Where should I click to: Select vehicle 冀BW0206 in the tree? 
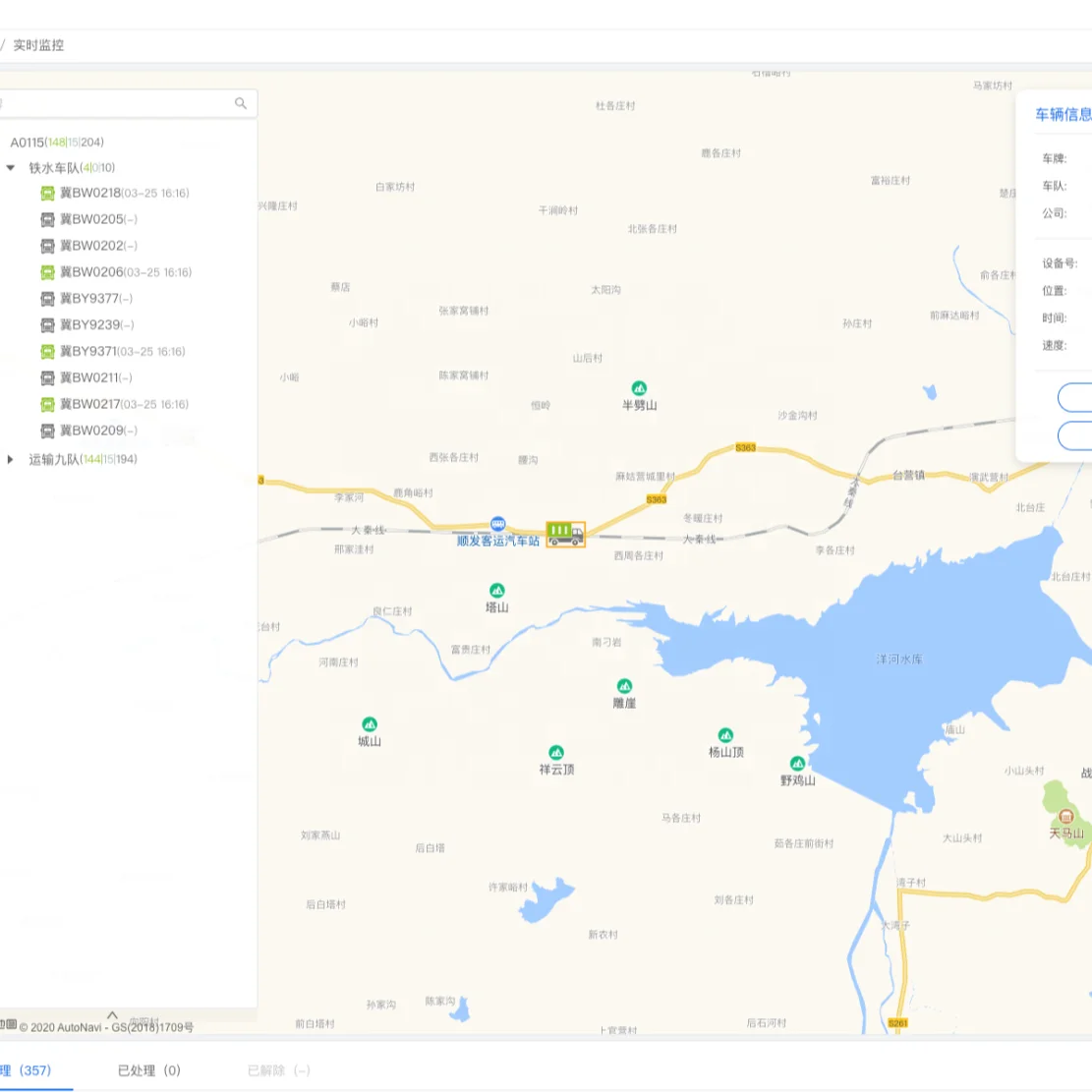(x=91, y=272)
